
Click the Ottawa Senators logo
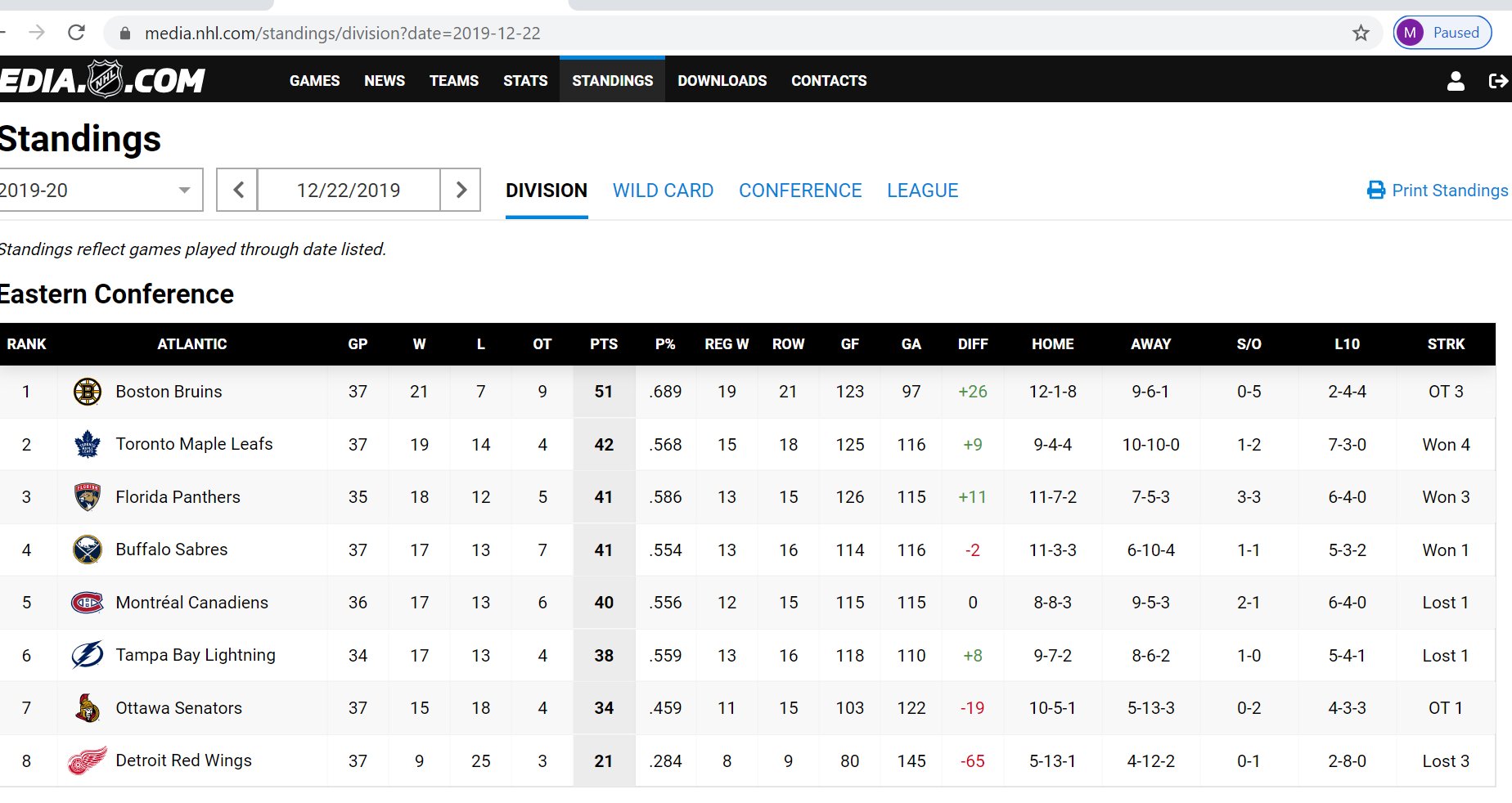[x=88, y=708]
